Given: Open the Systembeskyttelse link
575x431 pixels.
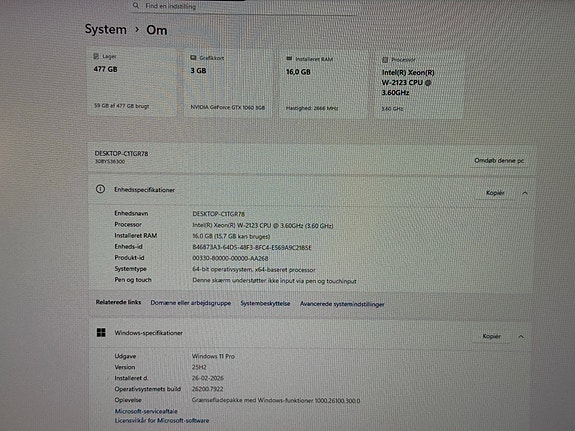Looking at the screenshot, I should (x=265, y=303).
